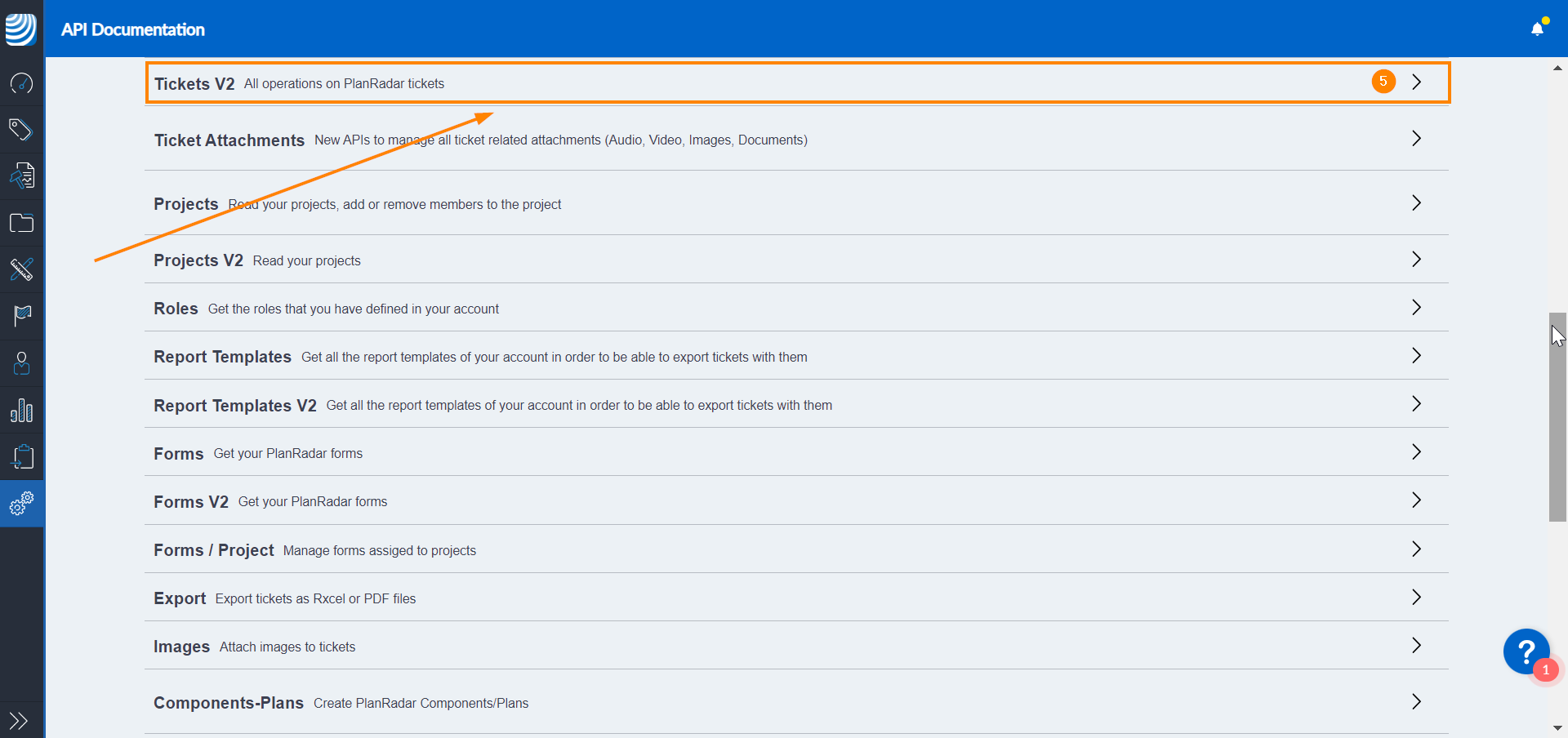Click the notification bell icon
Screen dimensions: 1568x738
(x=1537, y=29)
